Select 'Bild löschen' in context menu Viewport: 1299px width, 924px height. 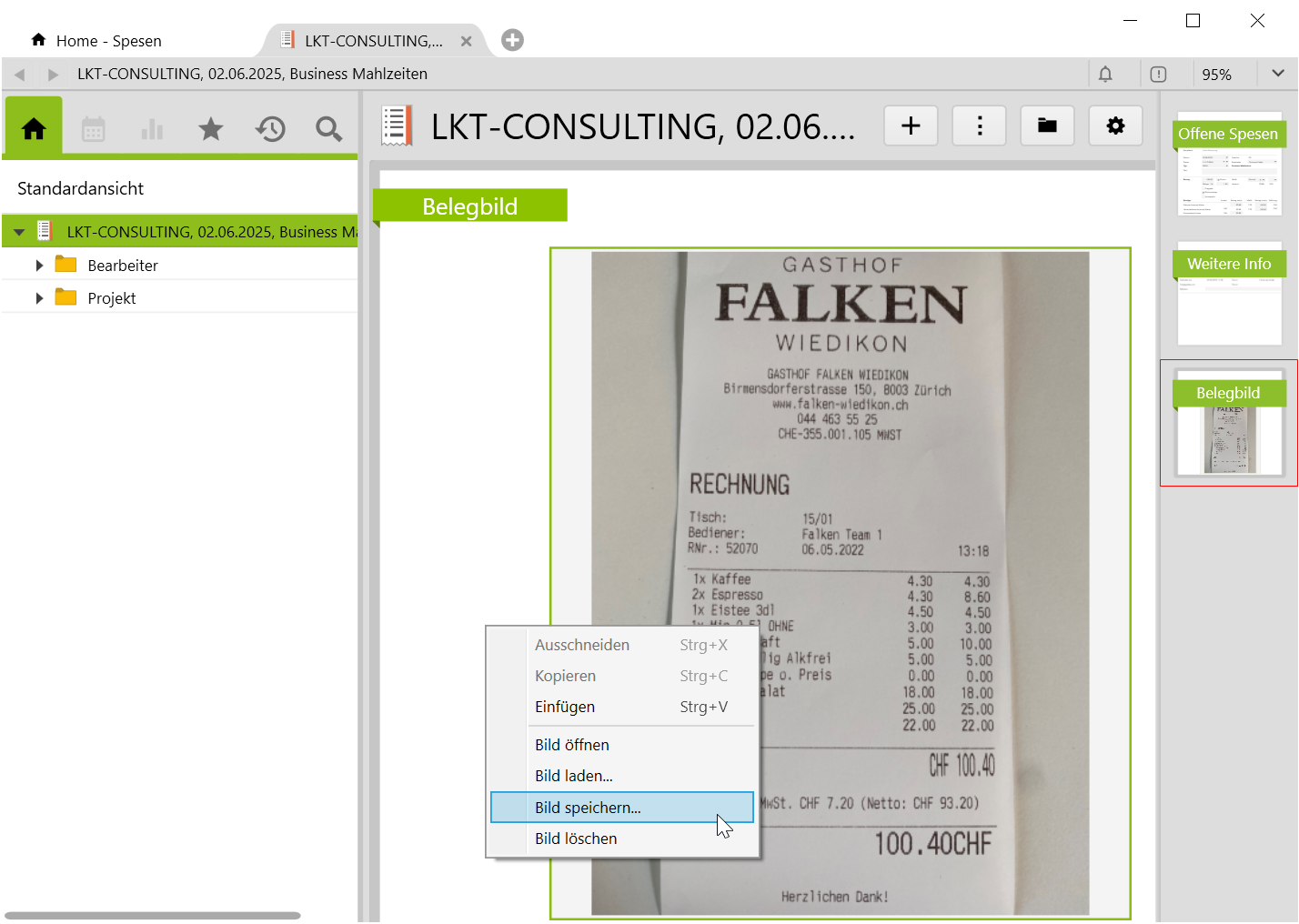pyautogui.click(x=576, y=839)
